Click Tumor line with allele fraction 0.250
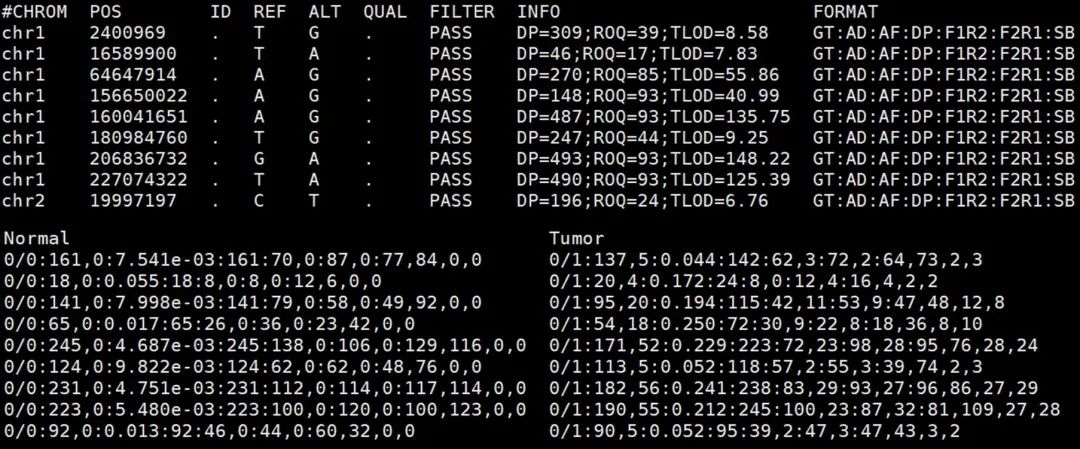This screenshot has height=449, width=1080. [x=766, y=323]
